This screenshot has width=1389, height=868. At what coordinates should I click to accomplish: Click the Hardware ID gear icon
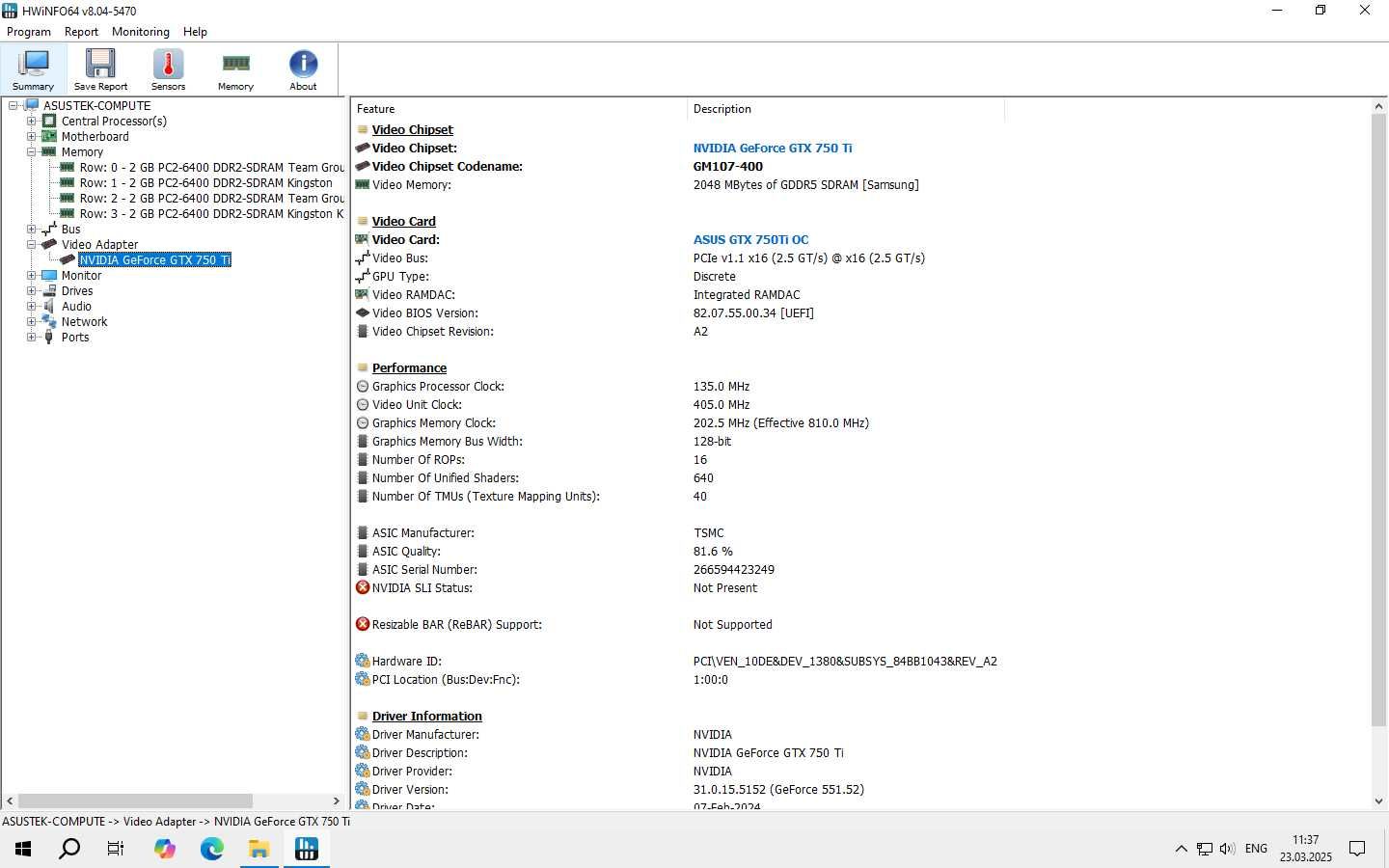click(363, 661)
